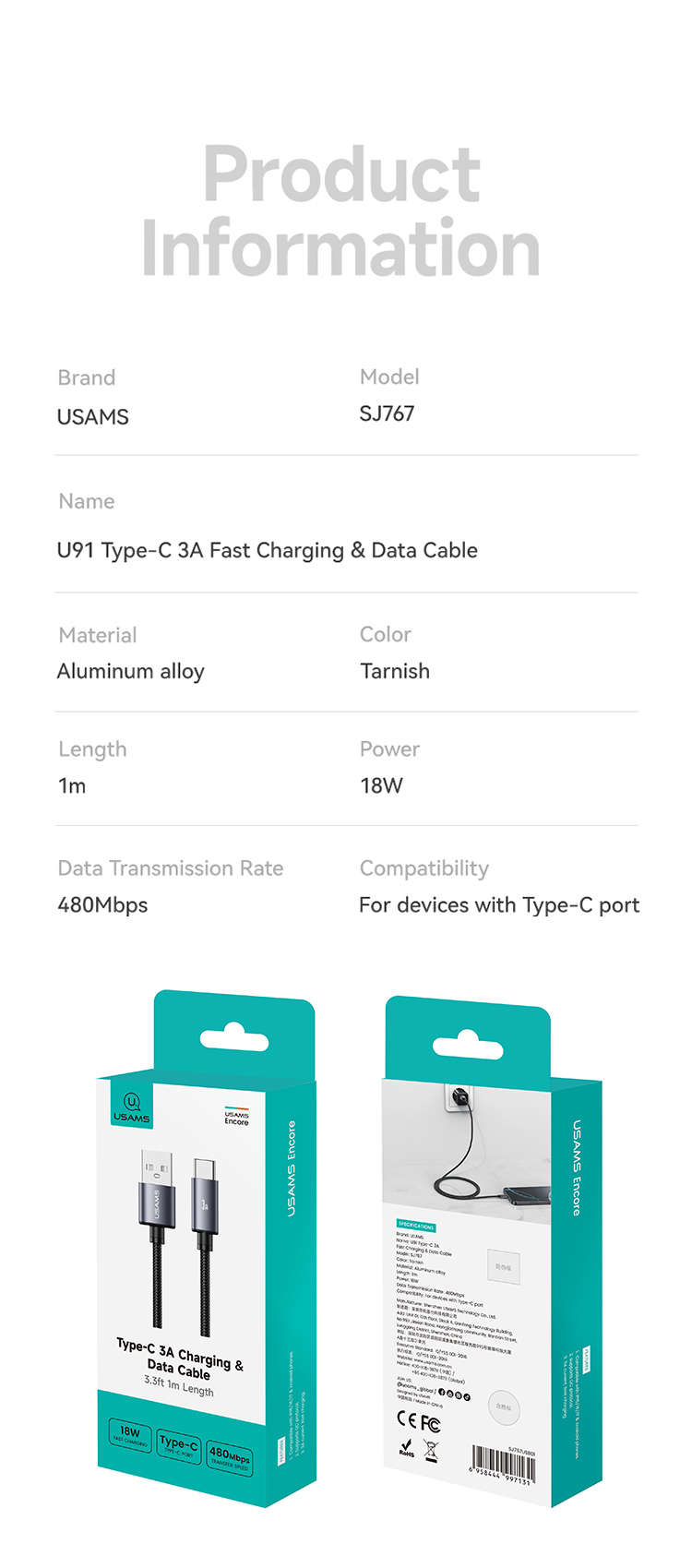This screenshot has height=1568, width=692.
Task: Click the FC certification mark
Action: click(x=430, y=1424)
